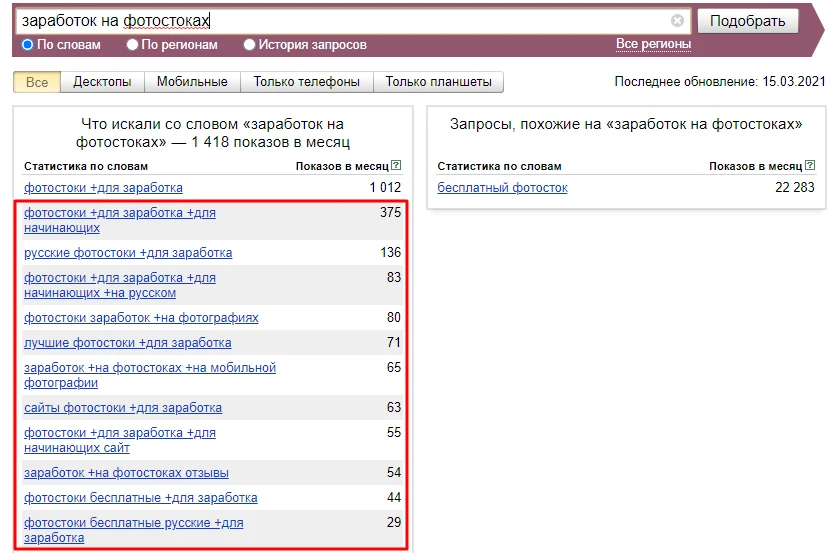Switch to the 'Только телефоны' tab
This screenshot has width=837, height=553.
click(306, 82)
